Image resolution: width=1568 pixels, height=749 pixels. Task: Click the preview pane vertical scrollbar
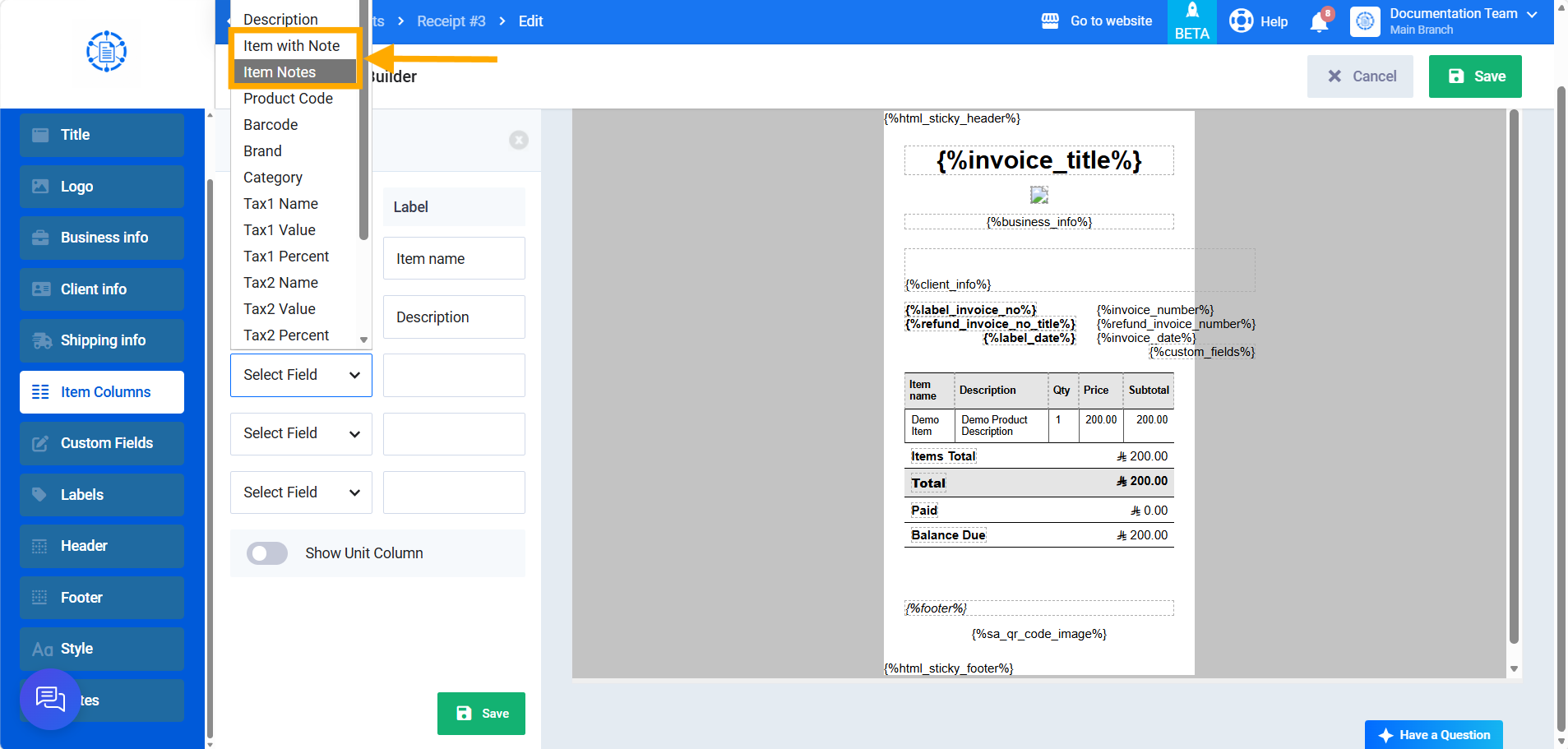click(x=1514, y=378)
